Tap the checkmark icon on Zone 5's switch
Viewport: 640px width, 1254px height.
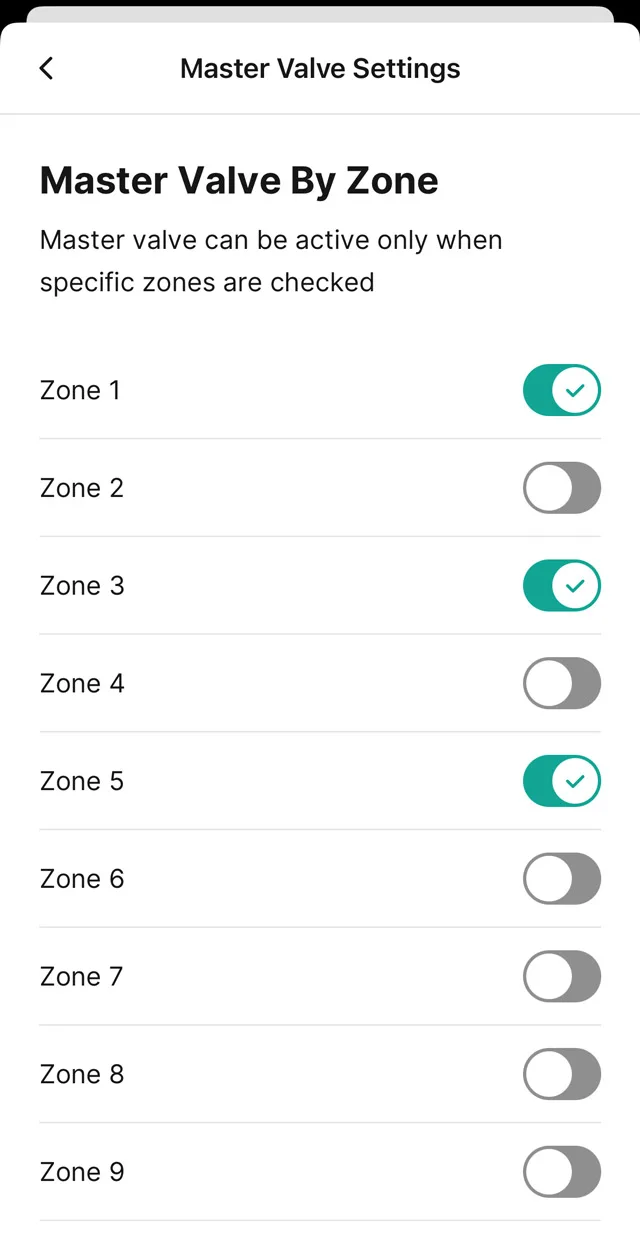pos(573,780)
